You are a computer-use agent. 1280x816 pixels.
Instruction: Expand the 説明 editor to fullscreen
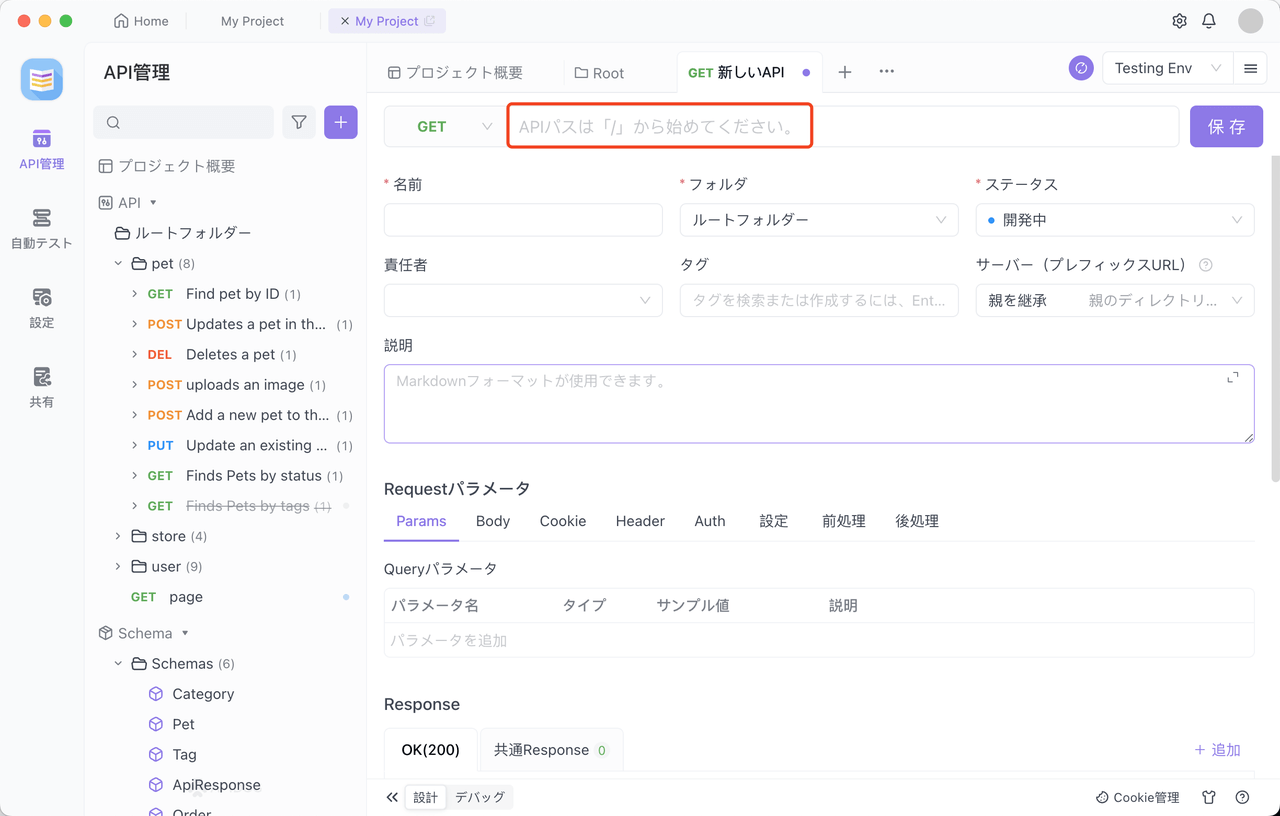pyautogui.click(x=1233, y=377)
